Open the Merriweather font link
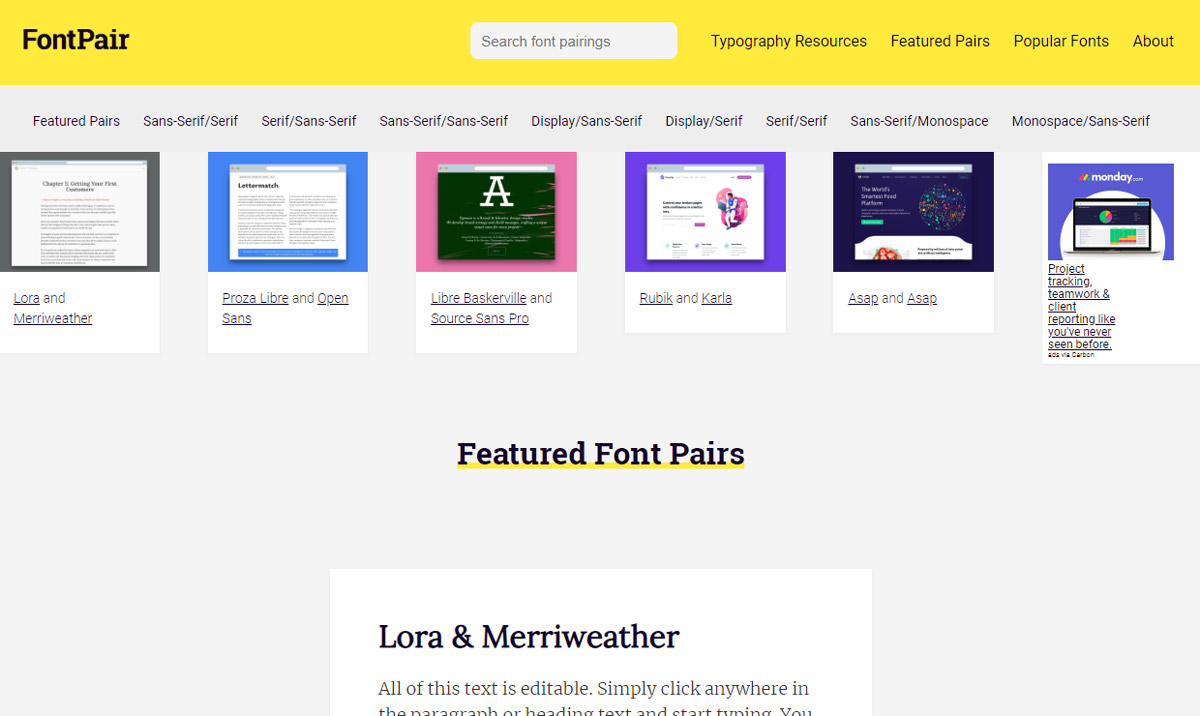 point(52,318)
